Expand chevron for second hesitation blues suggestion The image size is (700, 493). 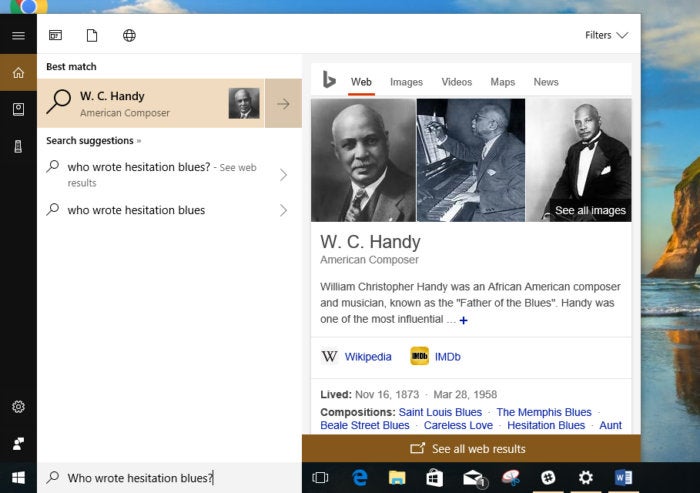pyautogui.click(x=283, y=210)
